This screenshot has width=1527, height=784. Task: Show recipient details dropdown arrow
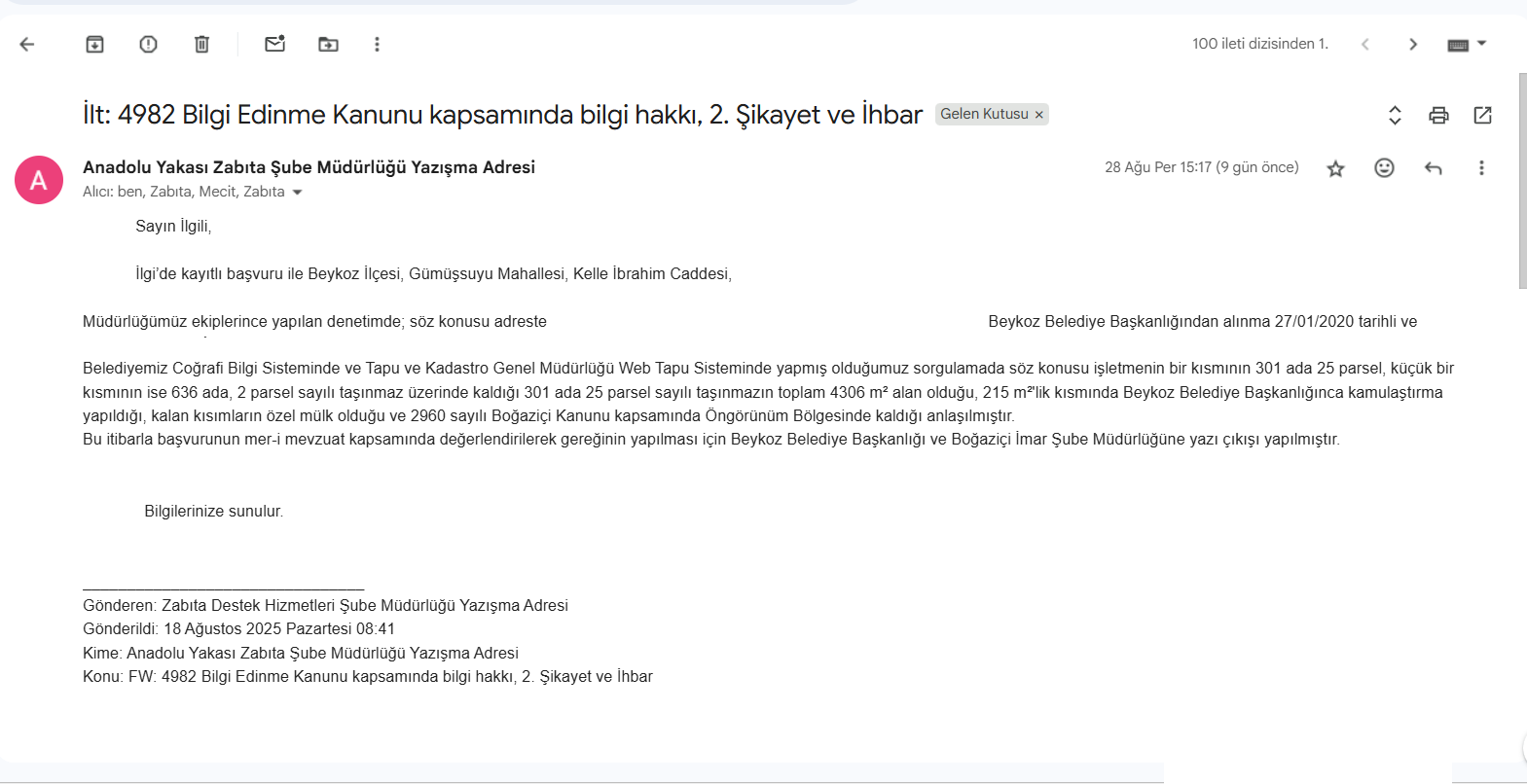point(298,193)
